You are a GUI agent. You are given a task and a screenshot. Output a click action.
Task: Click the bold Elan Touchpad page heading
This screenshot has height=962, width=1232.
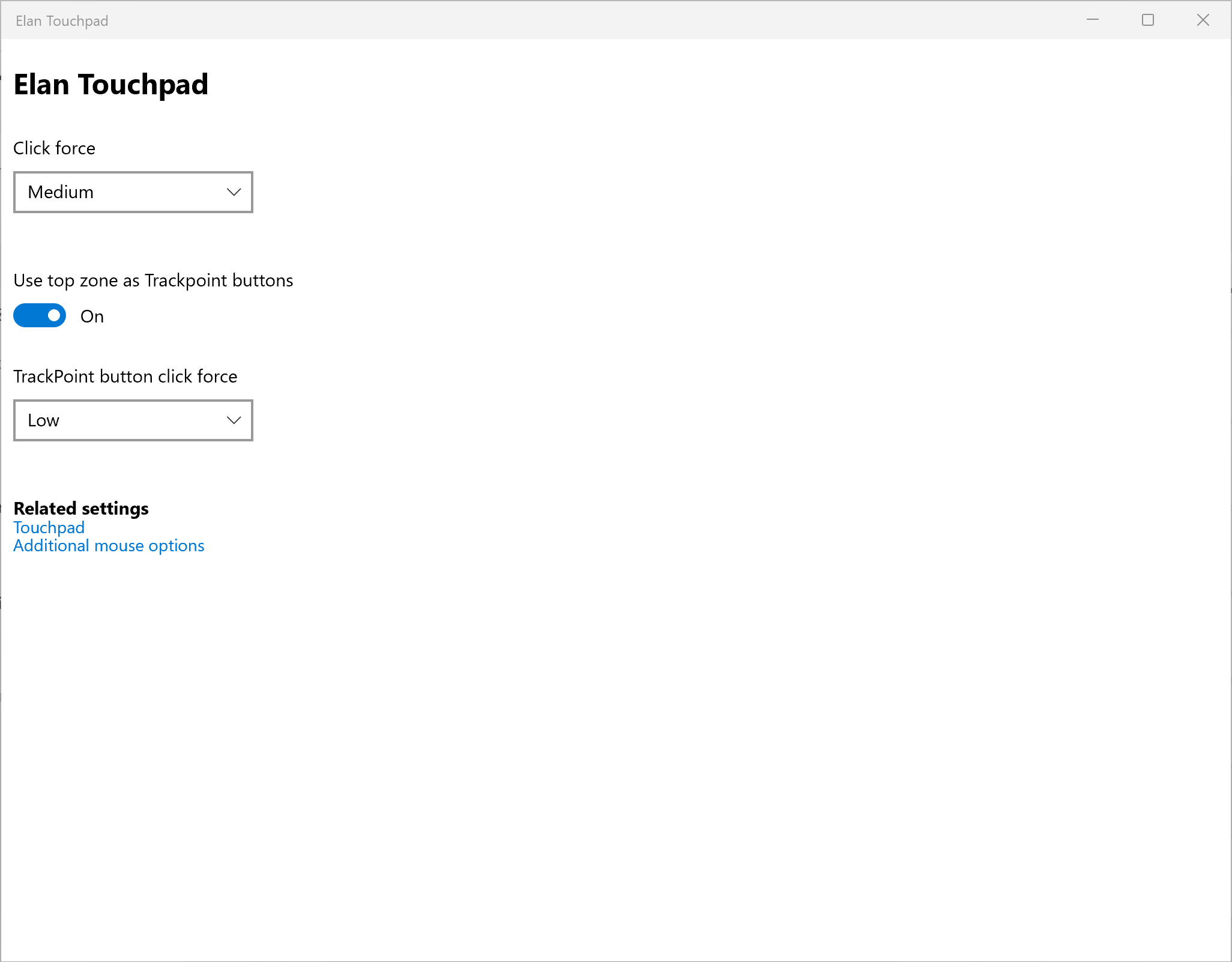click(x=110, y=84)
